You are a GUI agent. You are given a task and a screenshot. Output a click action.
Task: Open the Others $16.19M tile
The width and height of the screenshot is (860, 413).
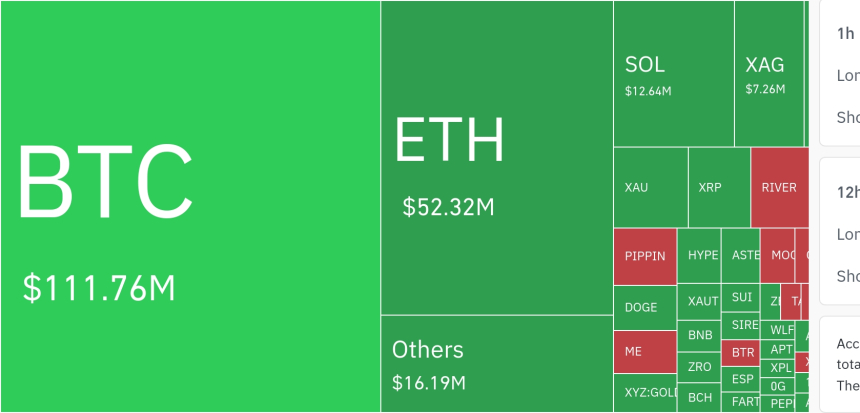(x=496, y=363)
